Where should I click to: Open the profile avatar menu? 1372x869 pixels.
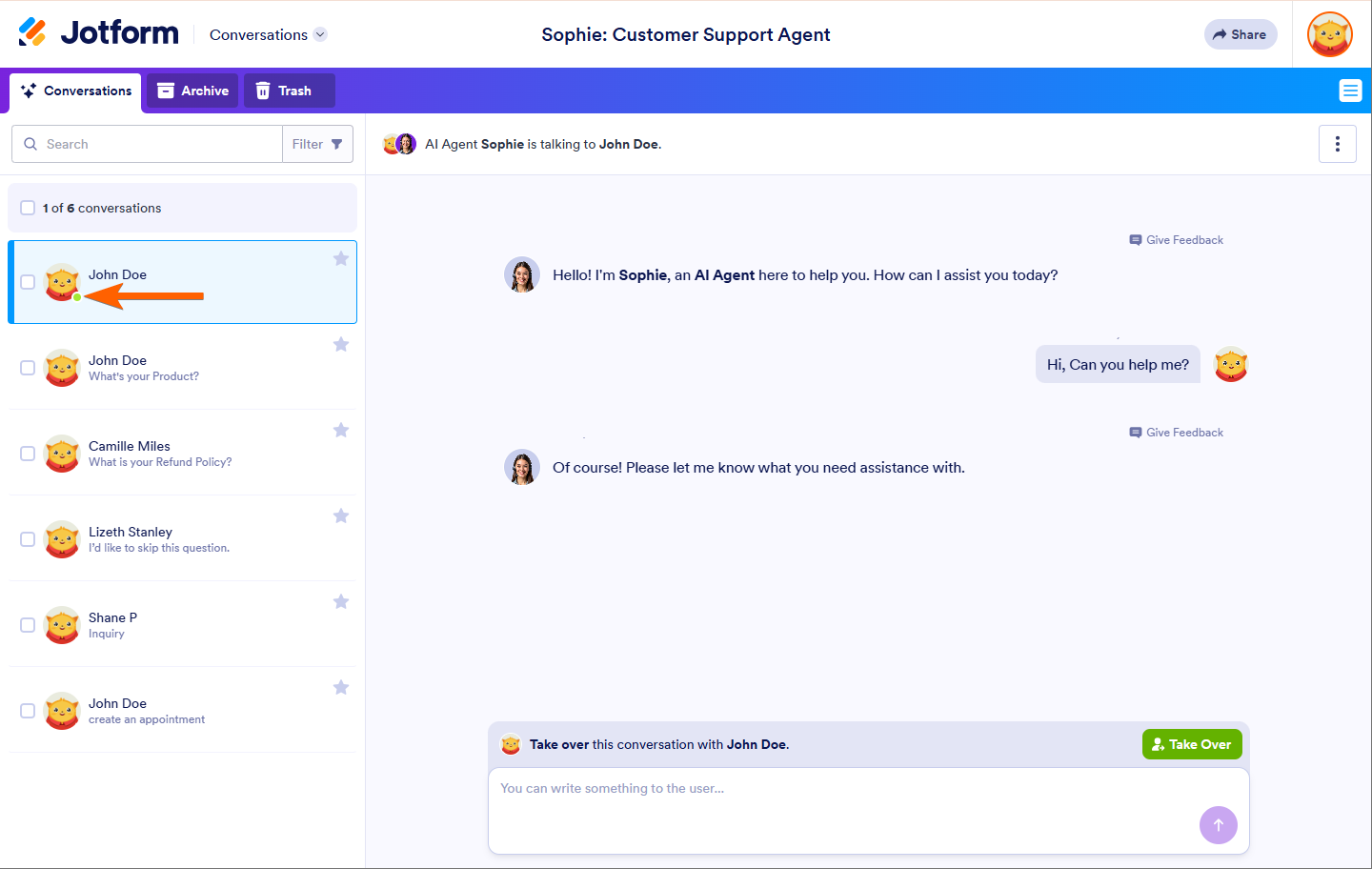click(1330, 34)
